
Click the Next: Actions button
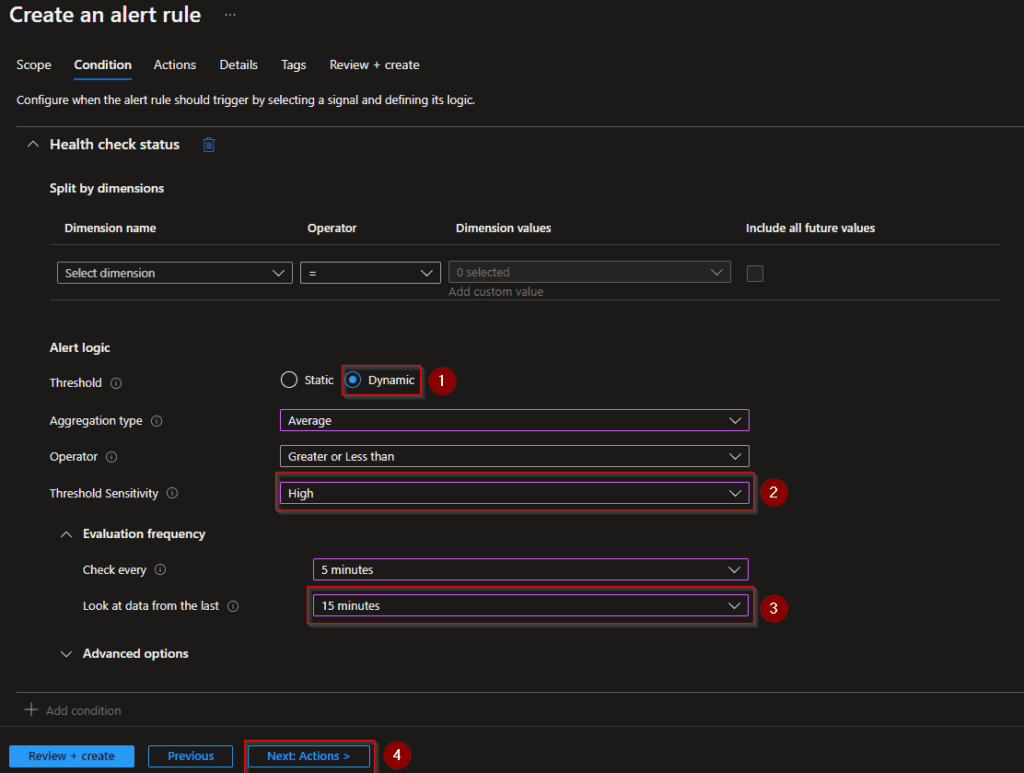[308, 756]
